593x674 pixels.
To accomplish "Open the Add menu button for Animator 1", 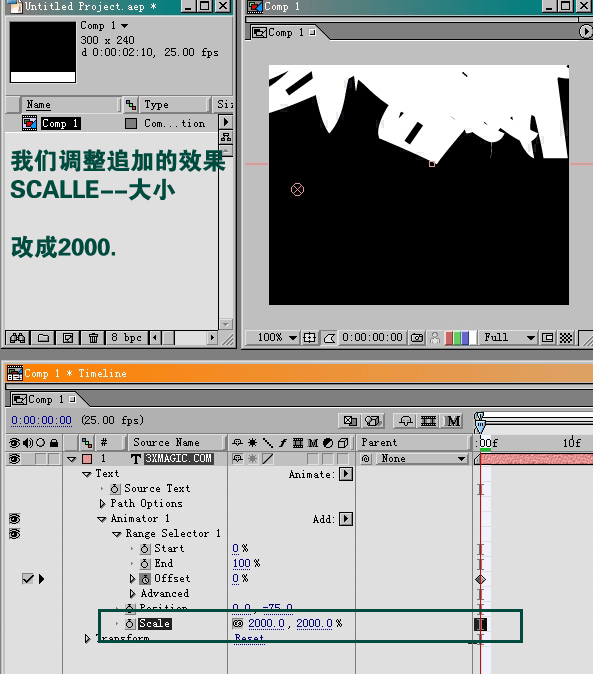I will point(346,519).
